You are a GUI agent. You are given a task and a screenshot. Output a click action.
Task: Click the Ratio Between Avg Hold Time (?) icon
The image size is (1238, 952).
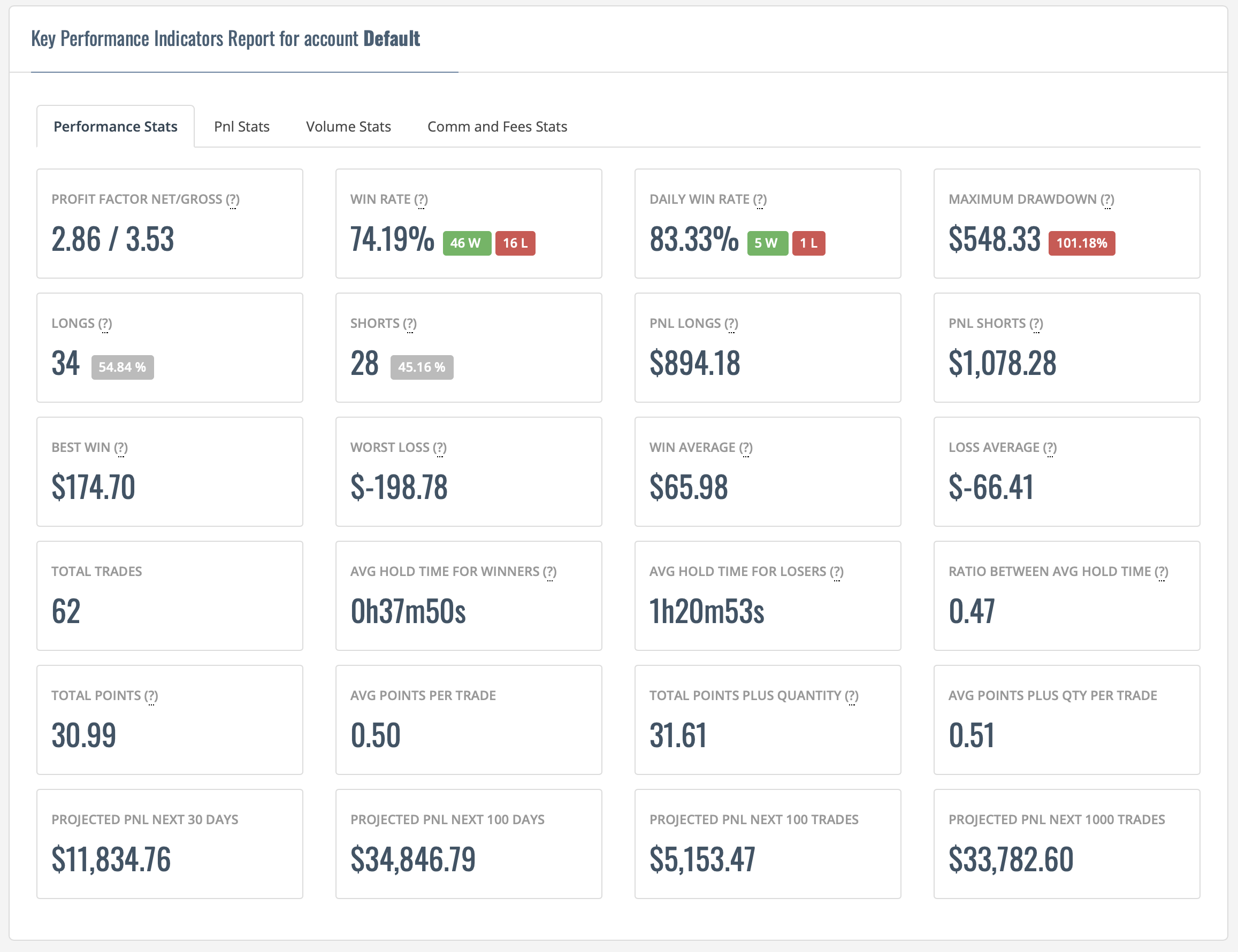(x=1161, y=572)
